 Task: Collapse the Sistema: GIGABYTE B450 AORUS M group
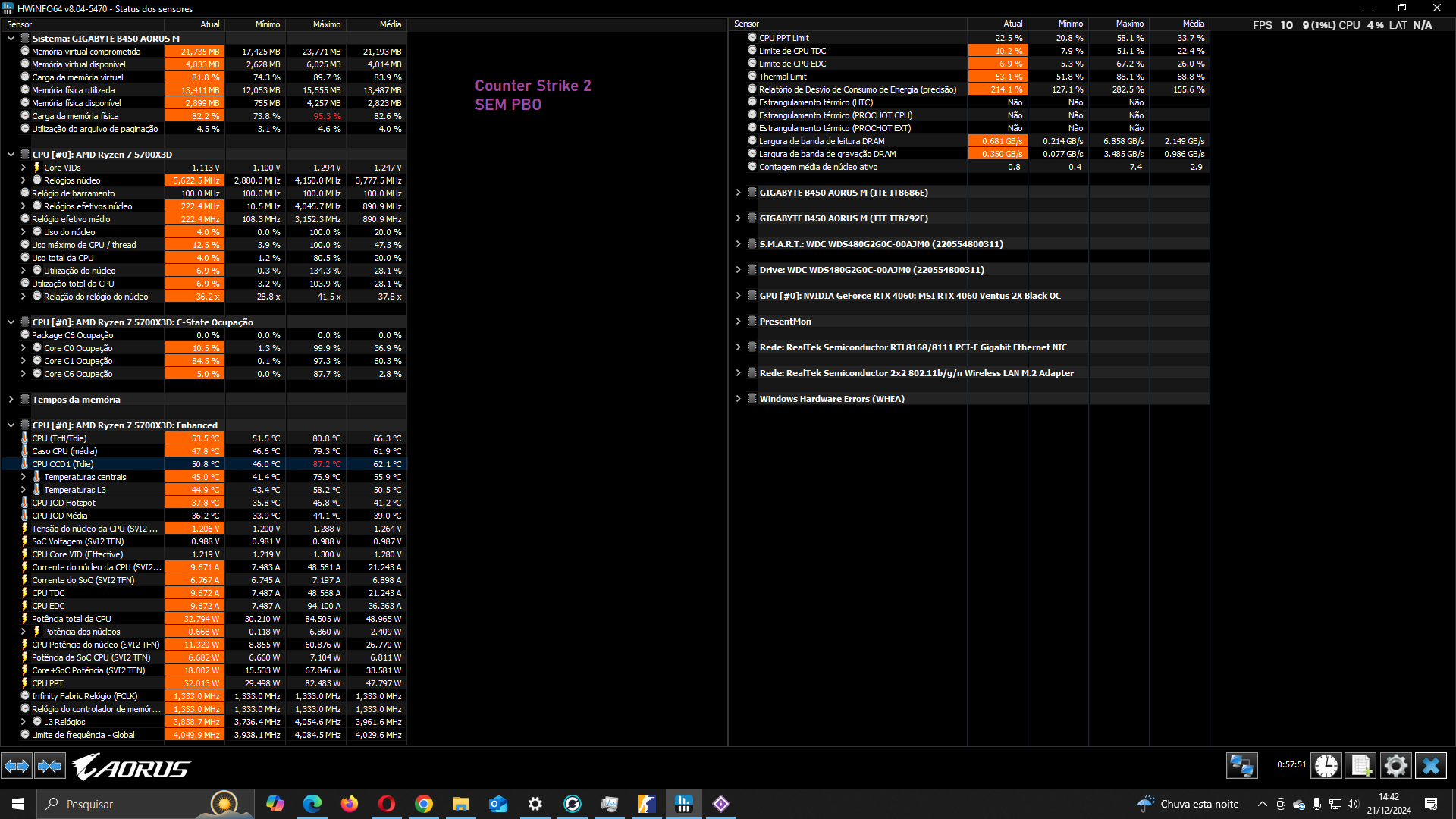tap(11, 39)
